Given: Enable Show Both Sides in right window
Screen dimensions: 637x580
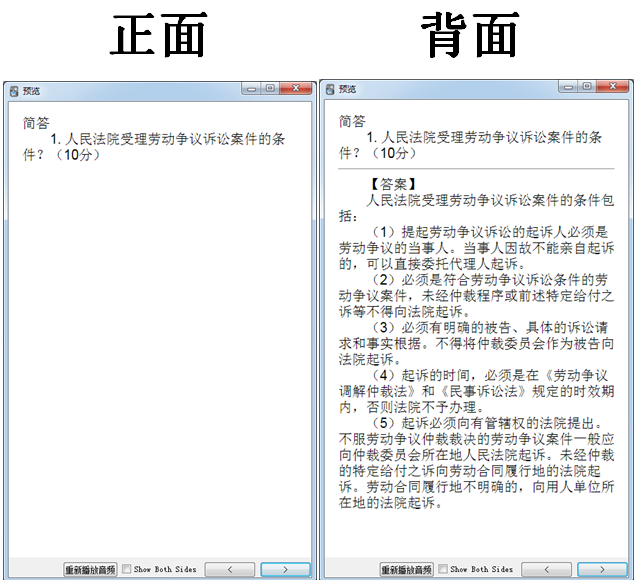Looking at the screenshot, I should click(x=443, y=569).
